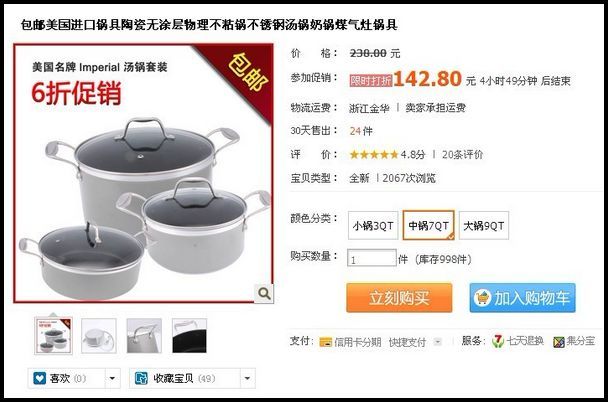
Task: Expand the 收藏宝贝 dropdown arrow
Action: [247, 378]
